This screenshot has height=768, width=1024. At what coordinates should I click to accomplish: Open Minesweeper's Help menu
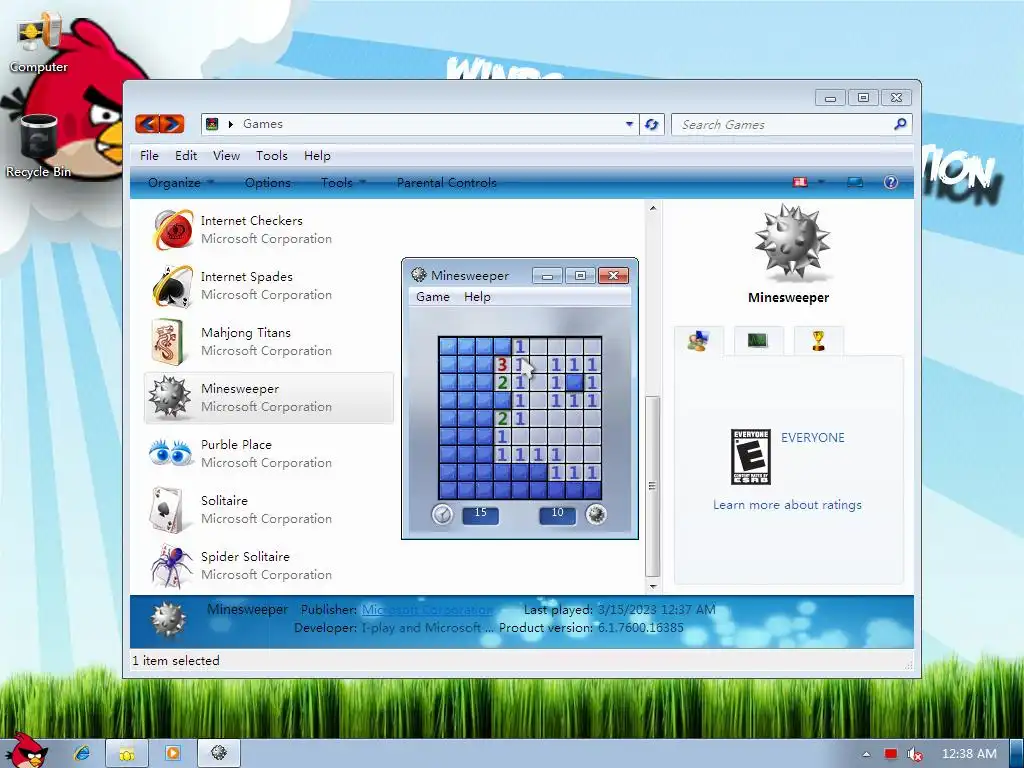[477, 296]
